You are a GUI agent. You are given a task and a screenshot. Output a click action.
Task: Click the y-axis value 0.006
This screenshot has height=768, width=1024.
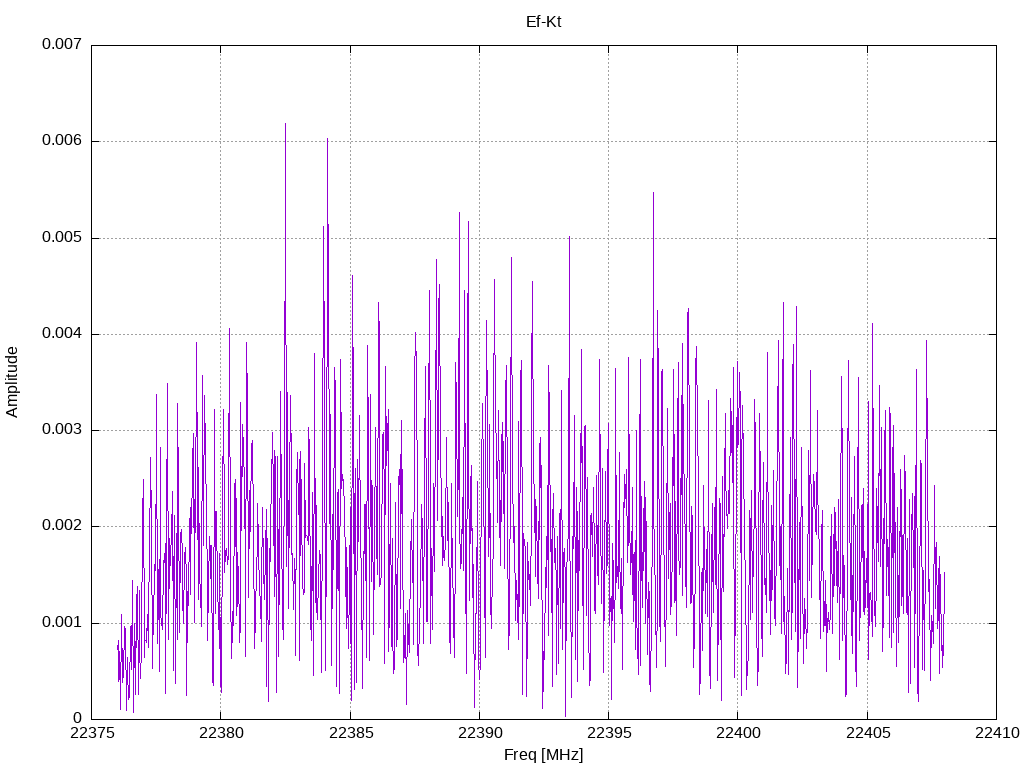tap(62, 140)
